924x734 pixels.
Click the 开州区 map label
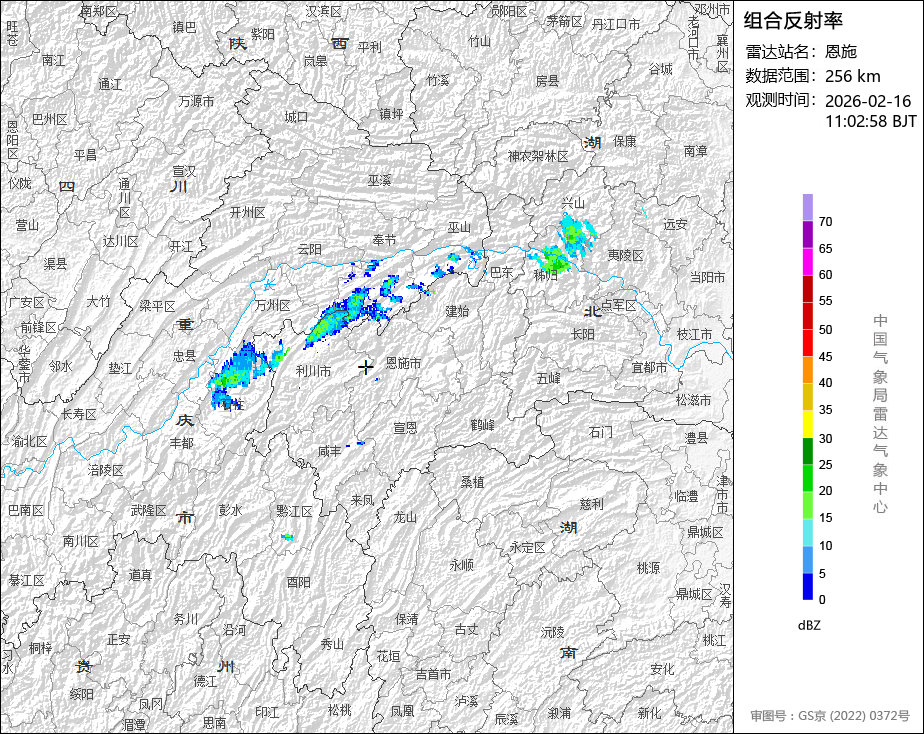[x=248, y=212]
